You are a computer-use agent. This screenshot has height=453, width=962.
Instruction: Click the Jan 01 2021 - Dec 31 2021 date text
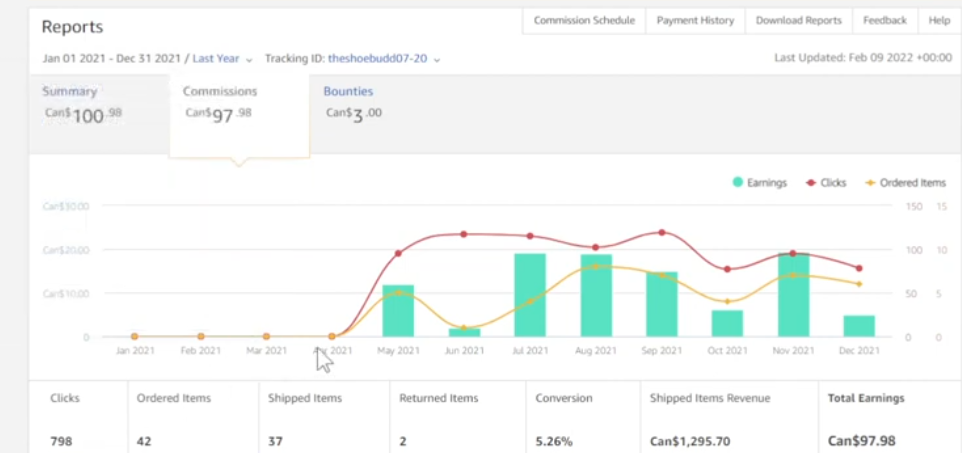(112, 59)
